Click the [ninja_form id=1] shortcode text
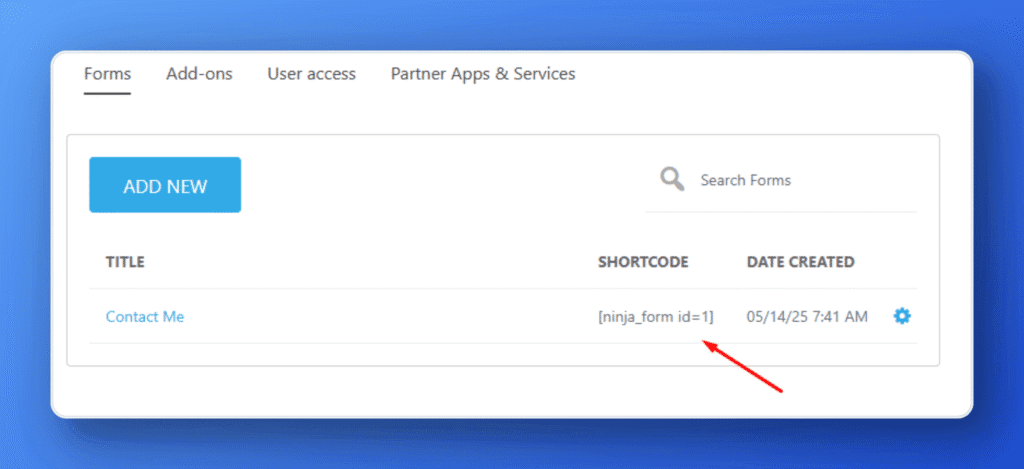 [x=656, y=317]
